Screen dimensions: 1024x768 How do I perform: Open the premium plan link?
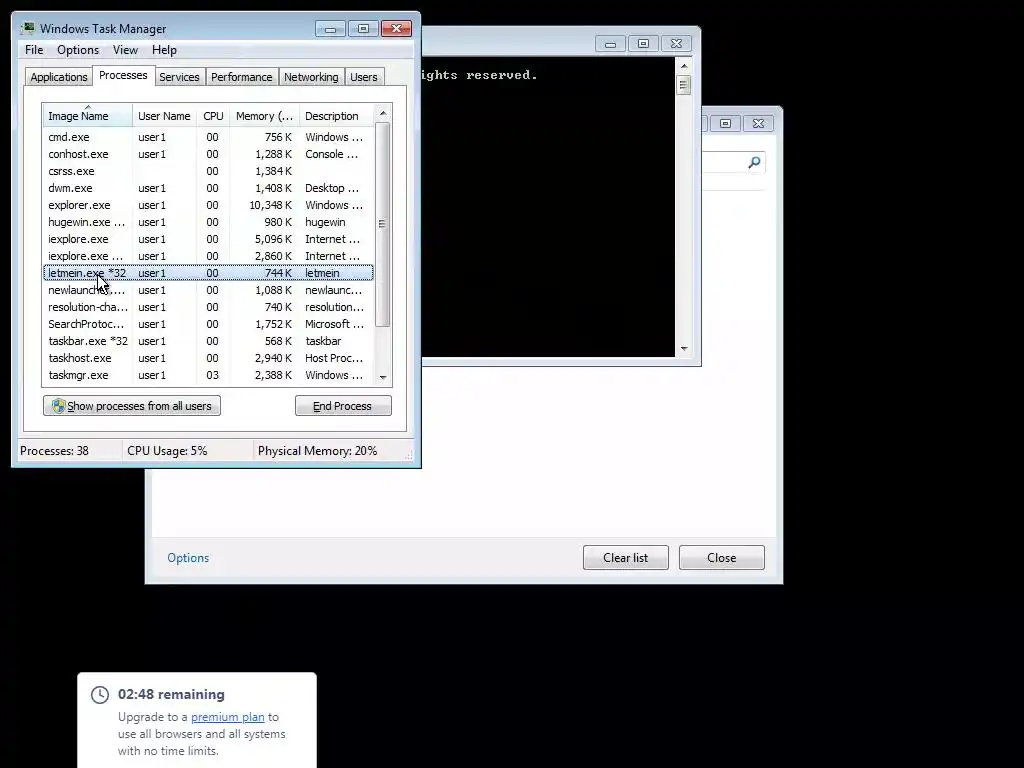pyautogui.click(x=228, y=717)
